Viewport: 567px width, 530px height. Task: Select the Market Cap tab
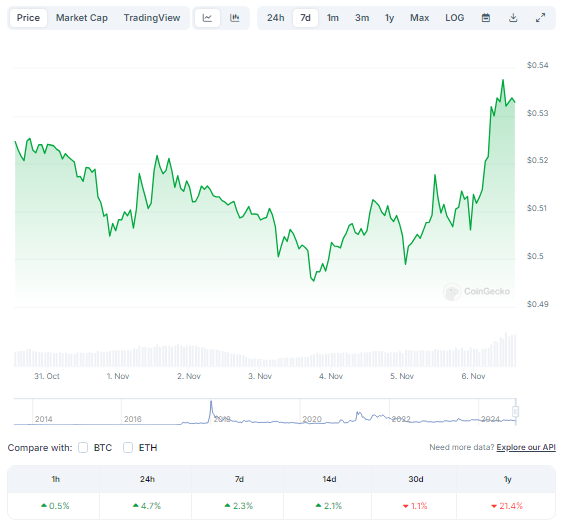[82, 18]
